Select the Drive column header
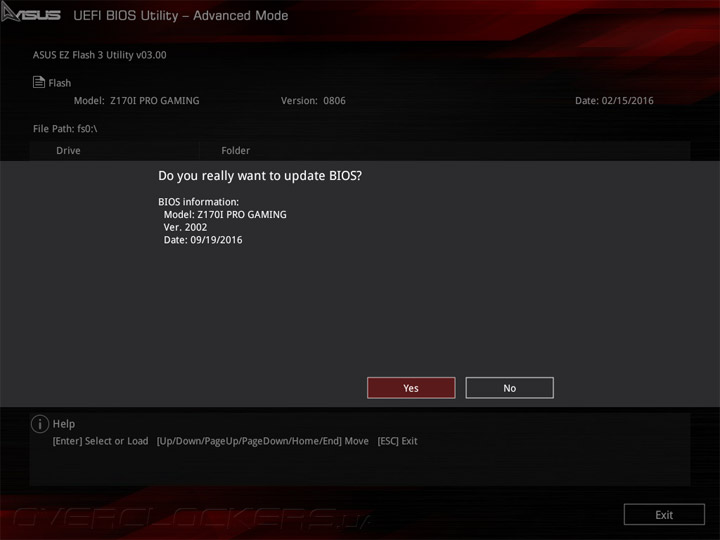The width and height of the screenshot is (720, 540). 68,151
